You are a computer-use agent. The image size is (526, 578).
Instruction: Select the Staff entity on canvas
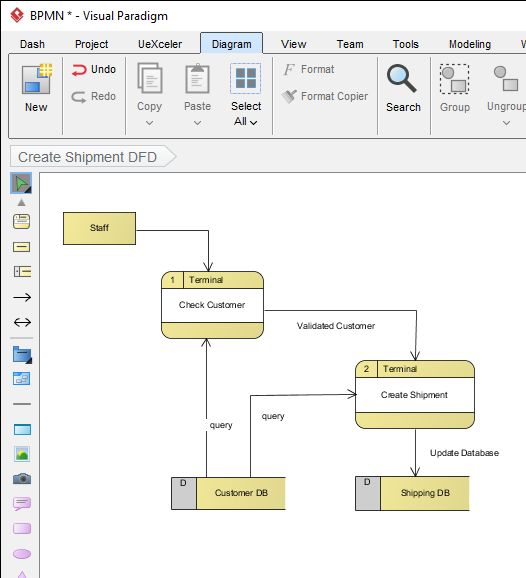point(100,228)
